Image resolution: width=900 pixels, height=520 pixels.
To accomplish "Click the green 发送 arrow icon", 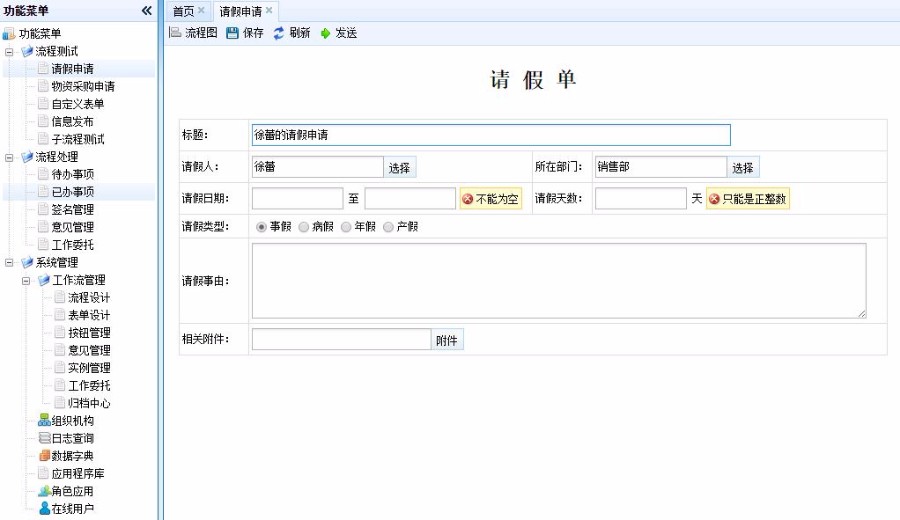I will [325, 33].
